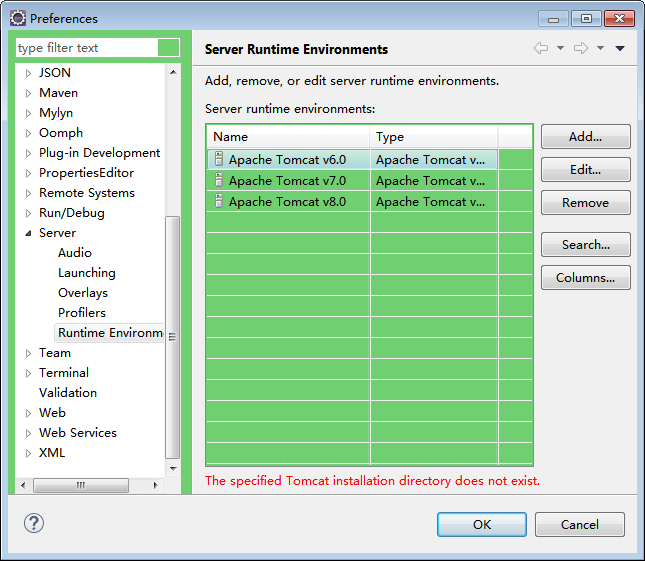Dismiss dialog with Cancel button

pyautogui.click(x=580, y=524)
